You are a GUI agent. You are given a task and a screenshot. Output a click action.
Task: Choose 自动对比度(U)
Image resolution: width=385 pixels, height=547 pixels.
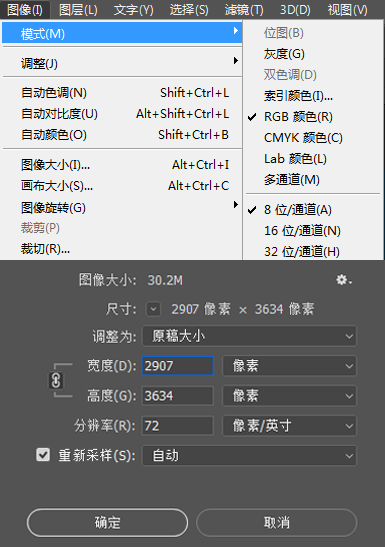(122, 114)
